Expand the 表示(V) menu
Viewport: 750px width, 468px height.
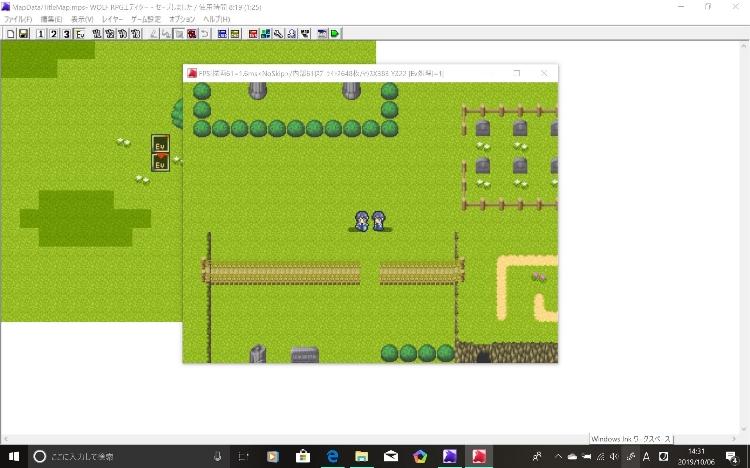[82, 19]
